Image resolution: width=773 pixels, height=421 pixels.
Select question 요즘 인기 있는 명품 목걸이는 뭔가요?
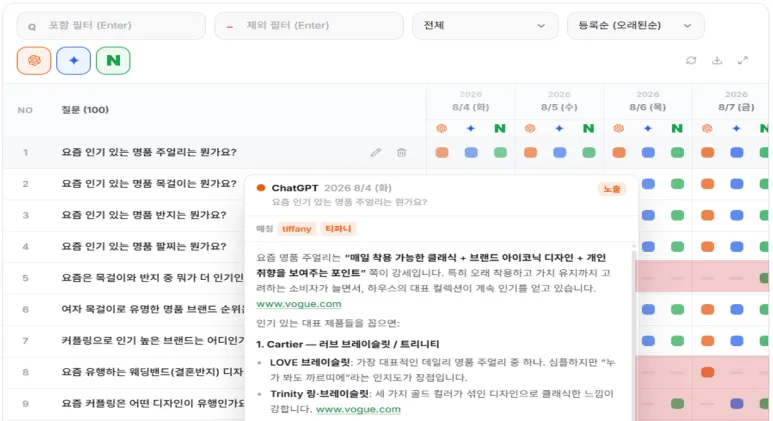(149, 184)
